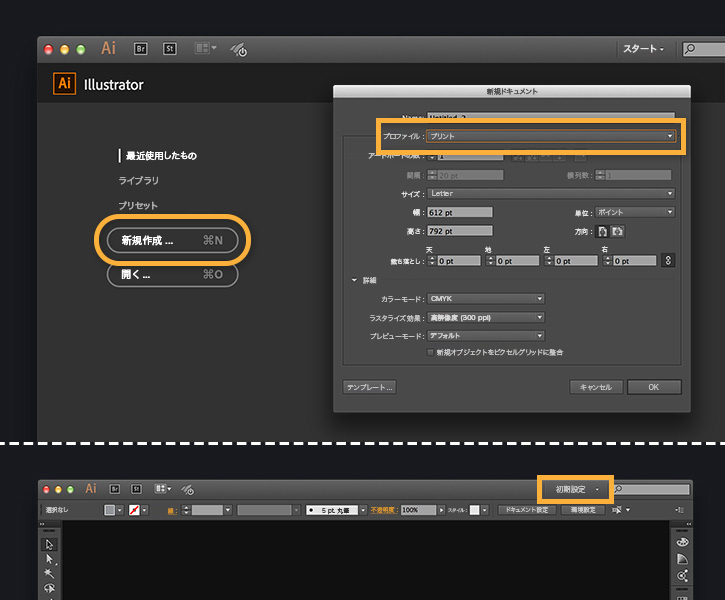
Task: Switch to the ライブラリ tab
Action: pos(138,181)
